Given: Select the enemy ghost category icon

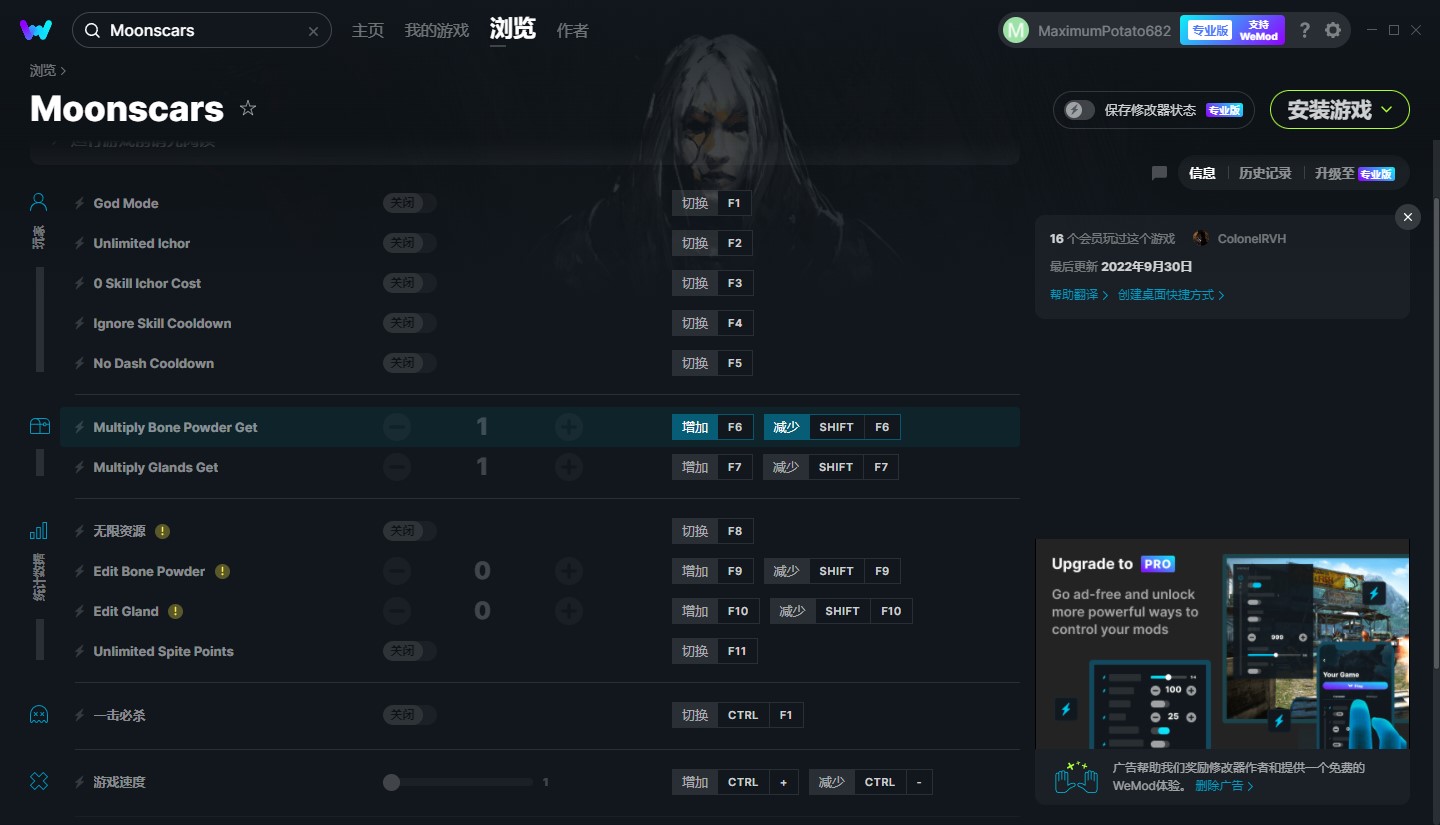Looking at the screenshot, I should pyautogui.click(x=39, y=715).
